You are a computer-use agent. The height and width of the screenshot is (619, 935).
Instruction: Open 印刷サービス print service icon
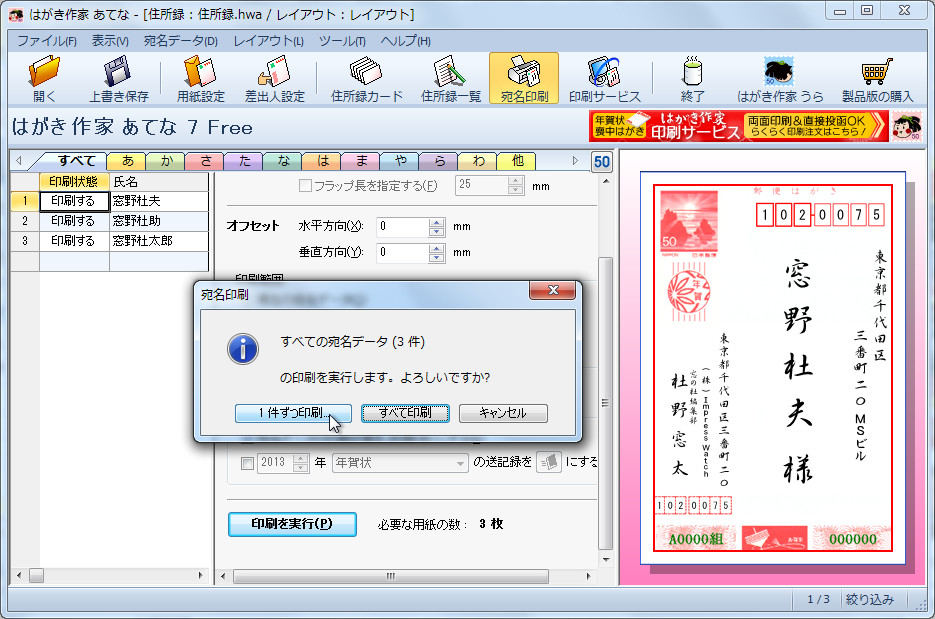(606, 77)
